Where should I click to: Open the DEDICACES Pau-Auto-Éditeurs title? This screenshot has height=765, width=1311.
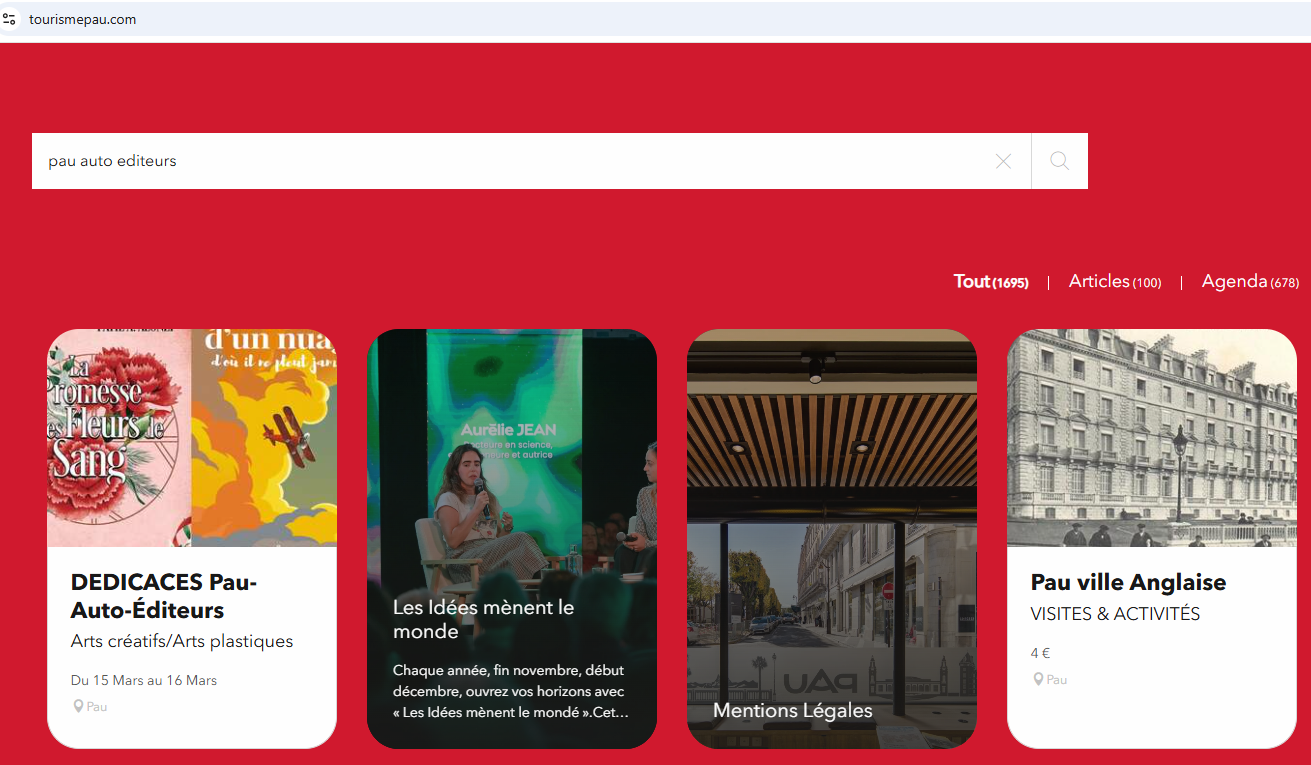tap(163, 596)
